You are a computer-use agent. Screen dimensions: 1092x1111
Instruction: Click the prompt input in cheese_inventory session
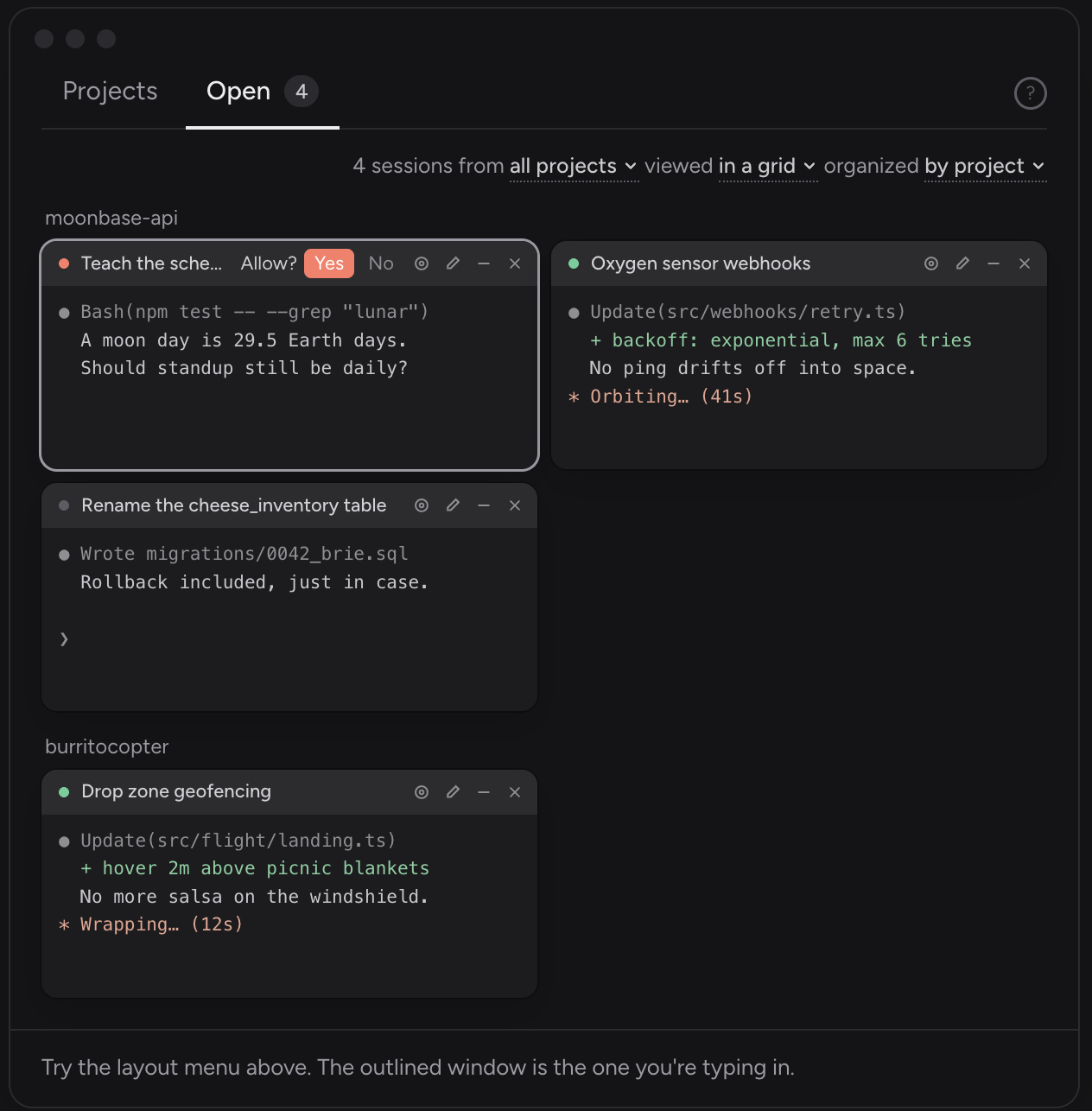click(289, 639)
